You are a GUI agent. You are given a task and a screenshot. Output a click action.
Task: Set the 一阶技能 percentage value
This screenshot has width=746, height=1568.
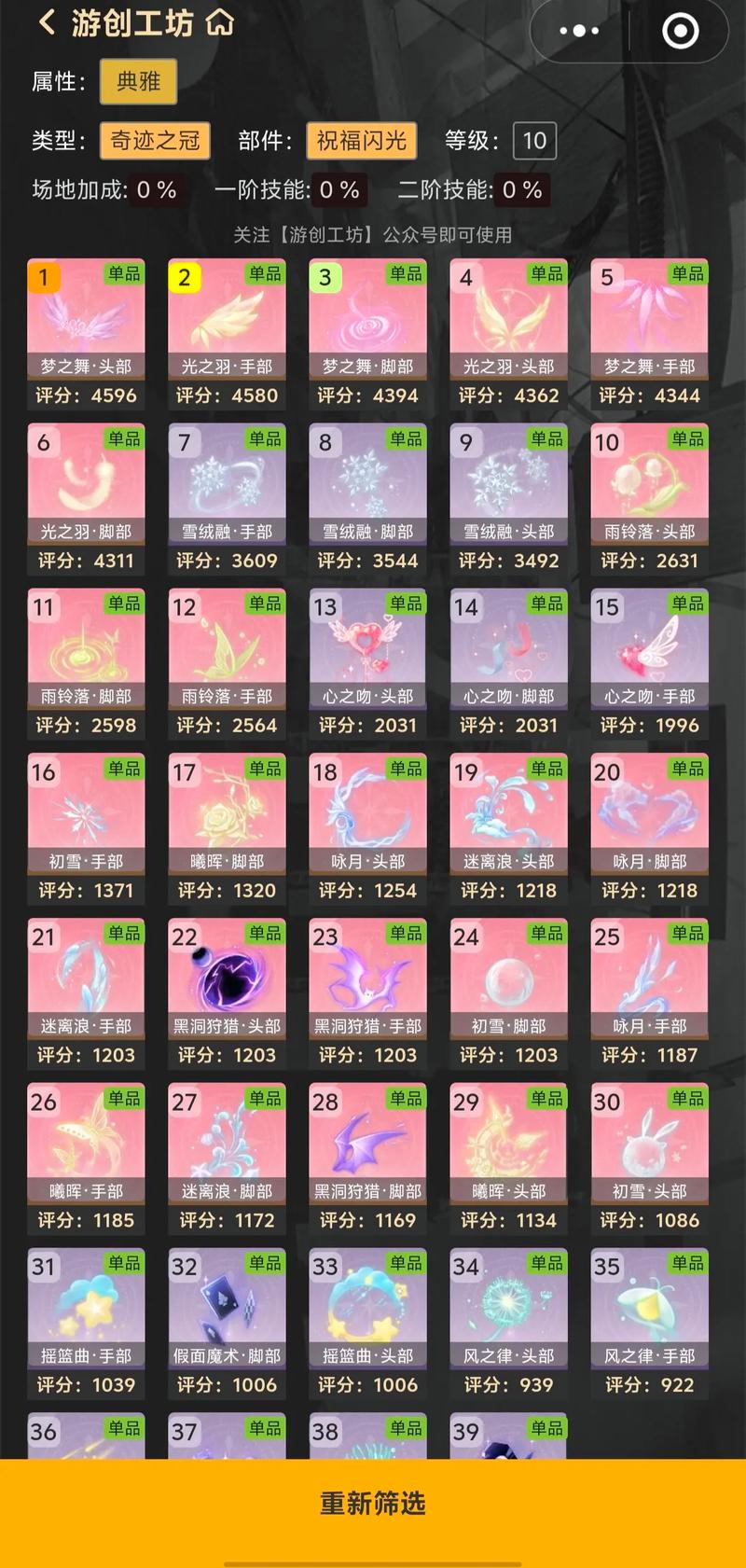339,190
